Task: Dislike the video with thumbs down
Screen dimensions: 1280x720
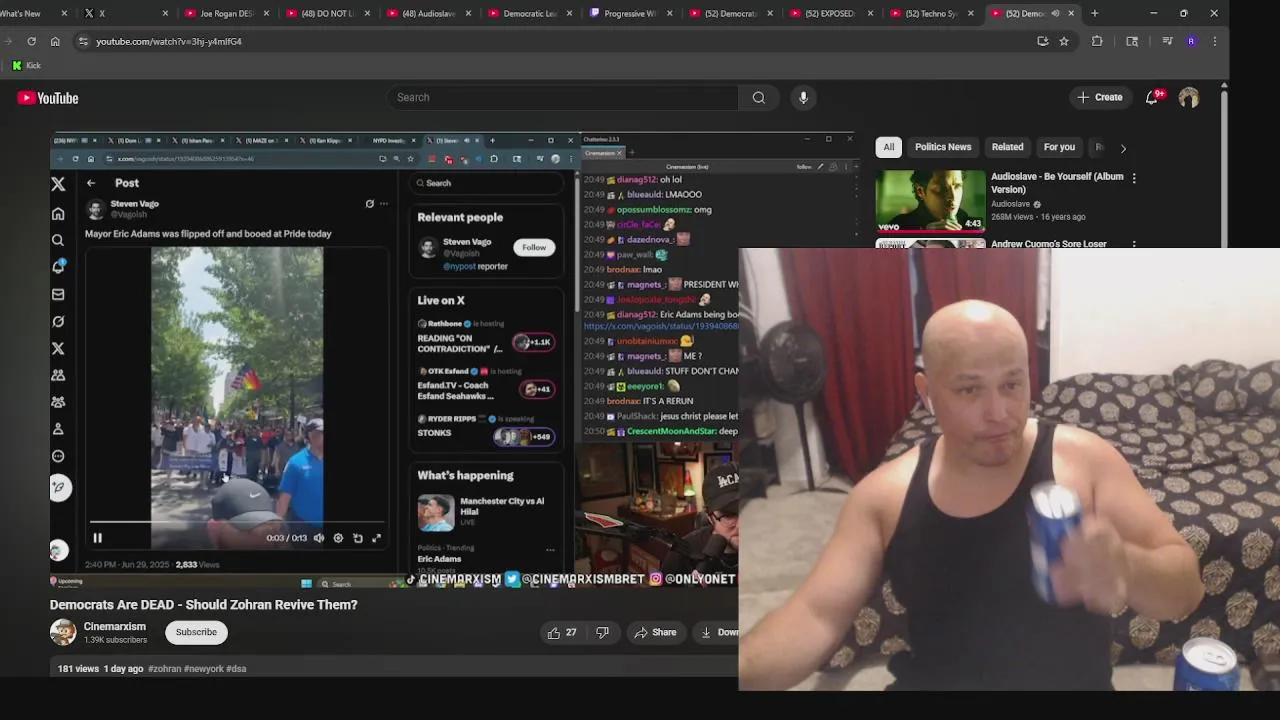Action: point(602,632)
